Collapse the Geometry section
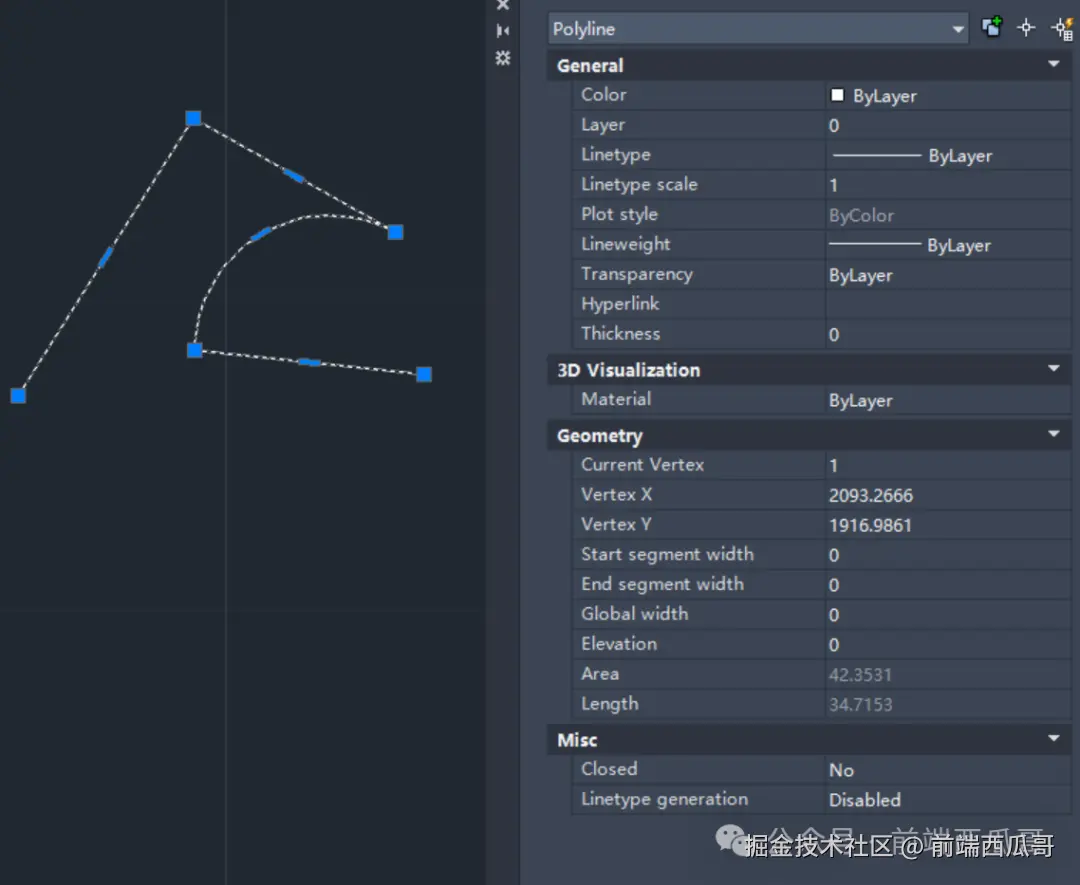 pos(1053,434)
